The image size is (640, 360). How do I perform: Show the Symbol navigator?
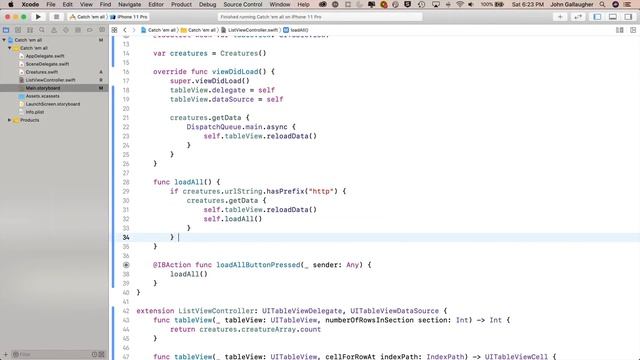pyautogui.click(x=30, y=30)
